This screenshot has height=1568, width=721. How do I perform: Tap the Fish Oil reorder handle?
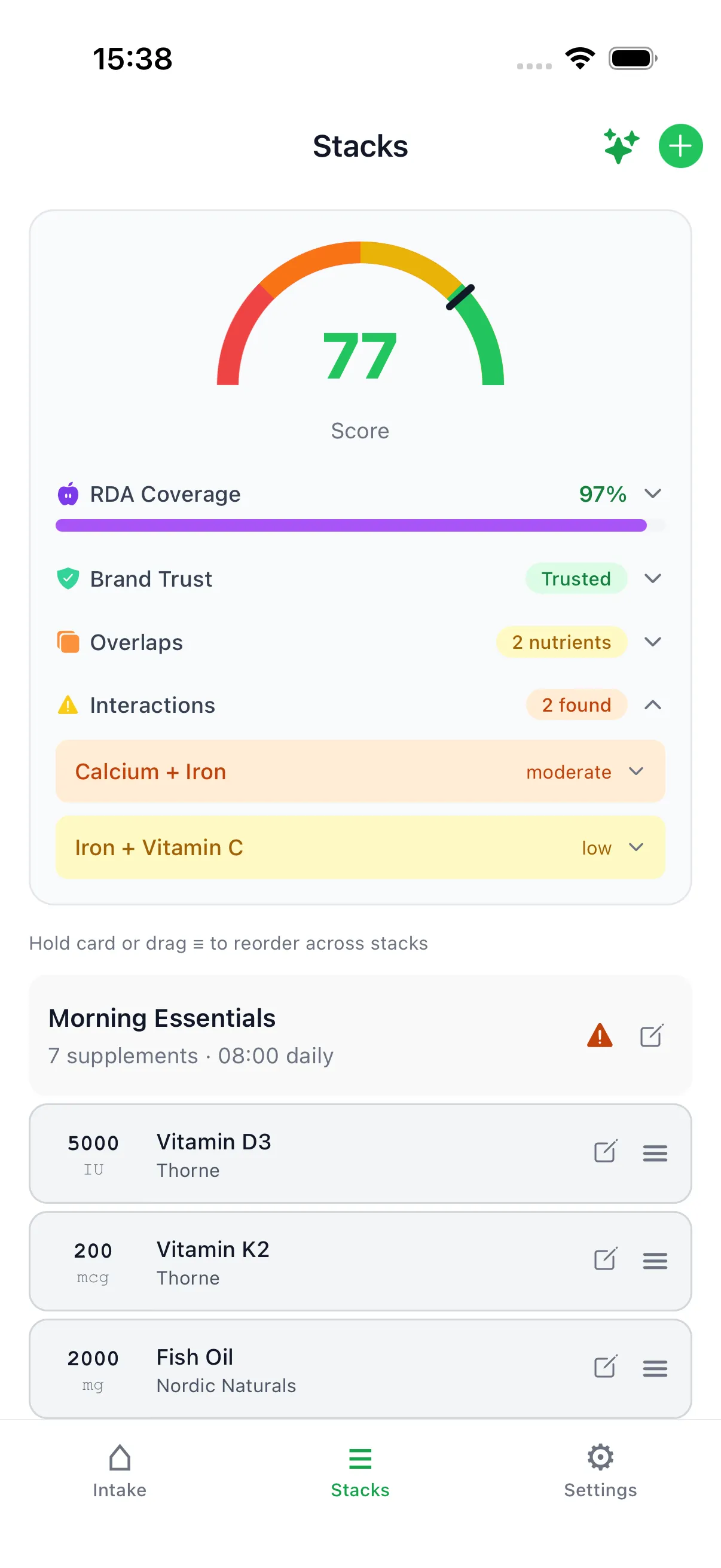(x=655, y=1368)
